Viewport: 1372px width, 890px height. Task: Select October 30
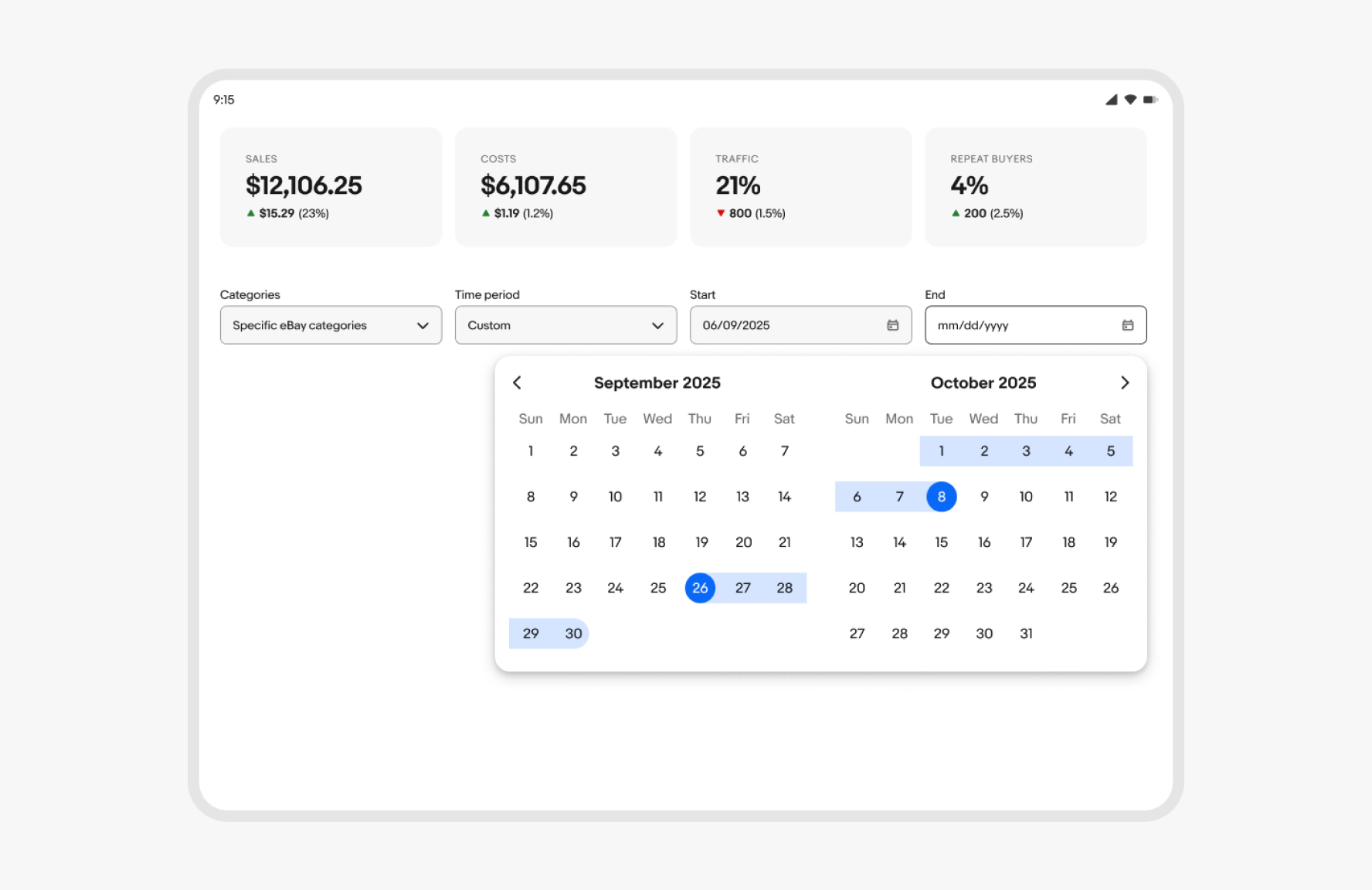point(983,634)
